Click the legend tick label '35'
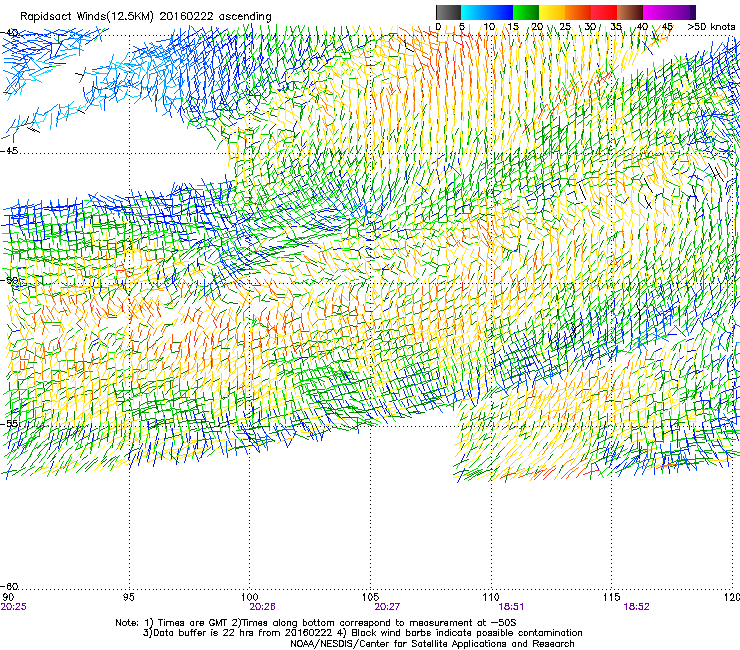740x650 pixels. (x=616, y=26)
